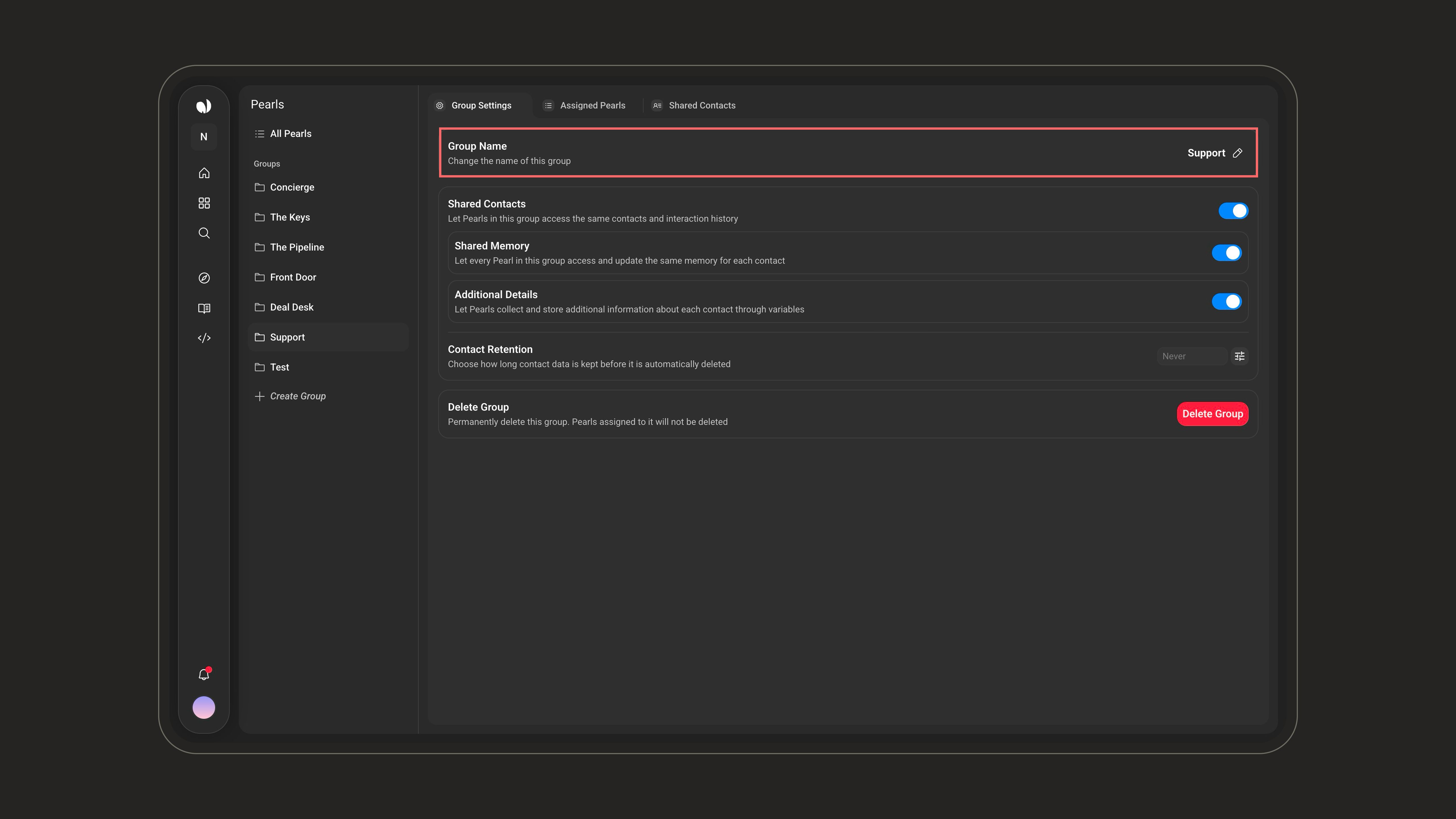Open notifications bell
The image size is (1456, 819).
(x=204, y=674)
